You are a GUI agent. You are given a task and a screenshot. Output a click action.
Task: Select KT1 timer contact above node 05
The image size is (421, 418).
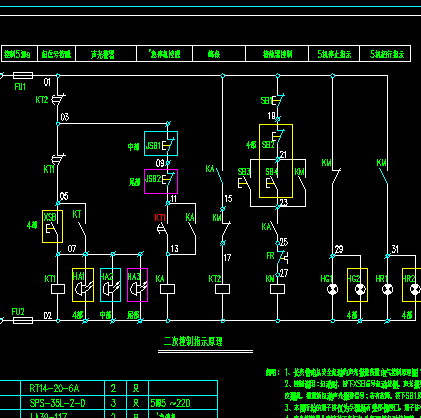coord(58,159)
